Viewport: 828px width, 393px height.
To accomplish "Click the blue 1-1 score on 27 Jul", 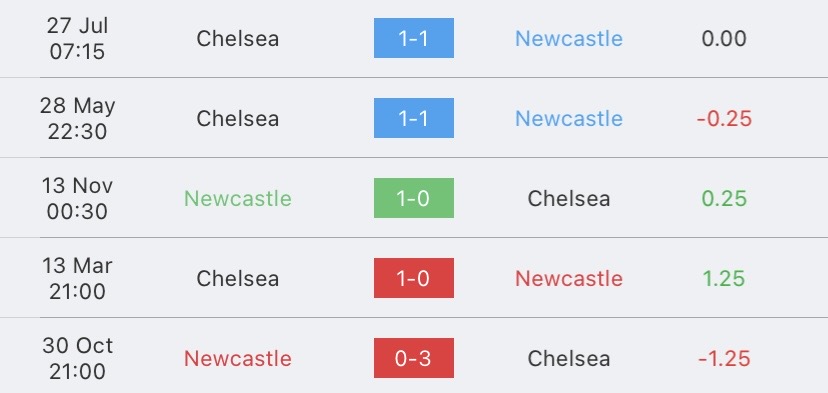I will (413, 38).
